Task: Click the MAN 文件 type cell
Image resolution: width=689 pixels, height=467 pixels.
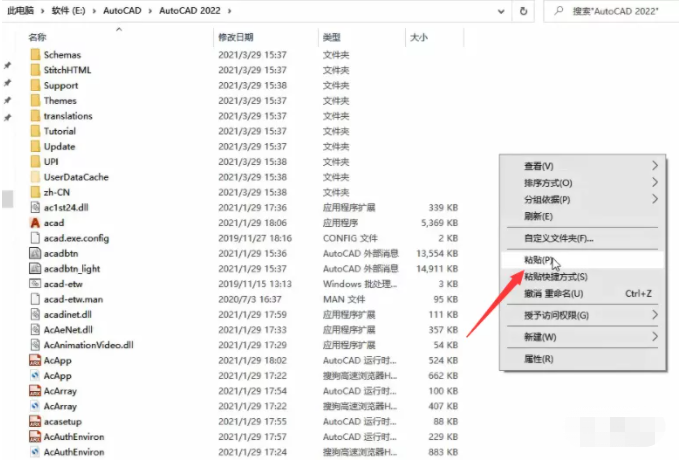Action: 344,300
